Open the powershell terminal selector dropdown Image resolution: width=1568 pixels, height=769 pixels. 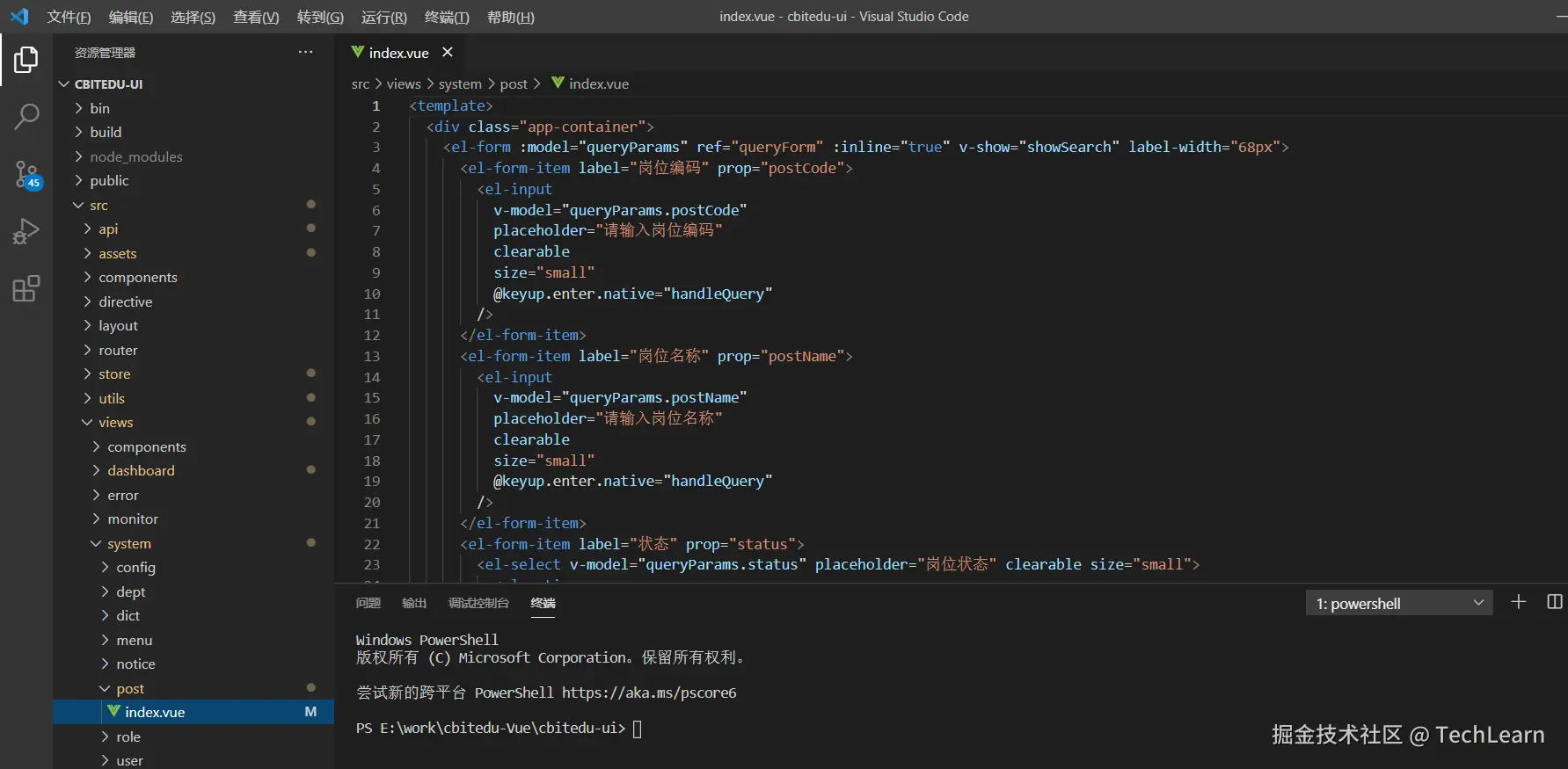point(1398,603)
